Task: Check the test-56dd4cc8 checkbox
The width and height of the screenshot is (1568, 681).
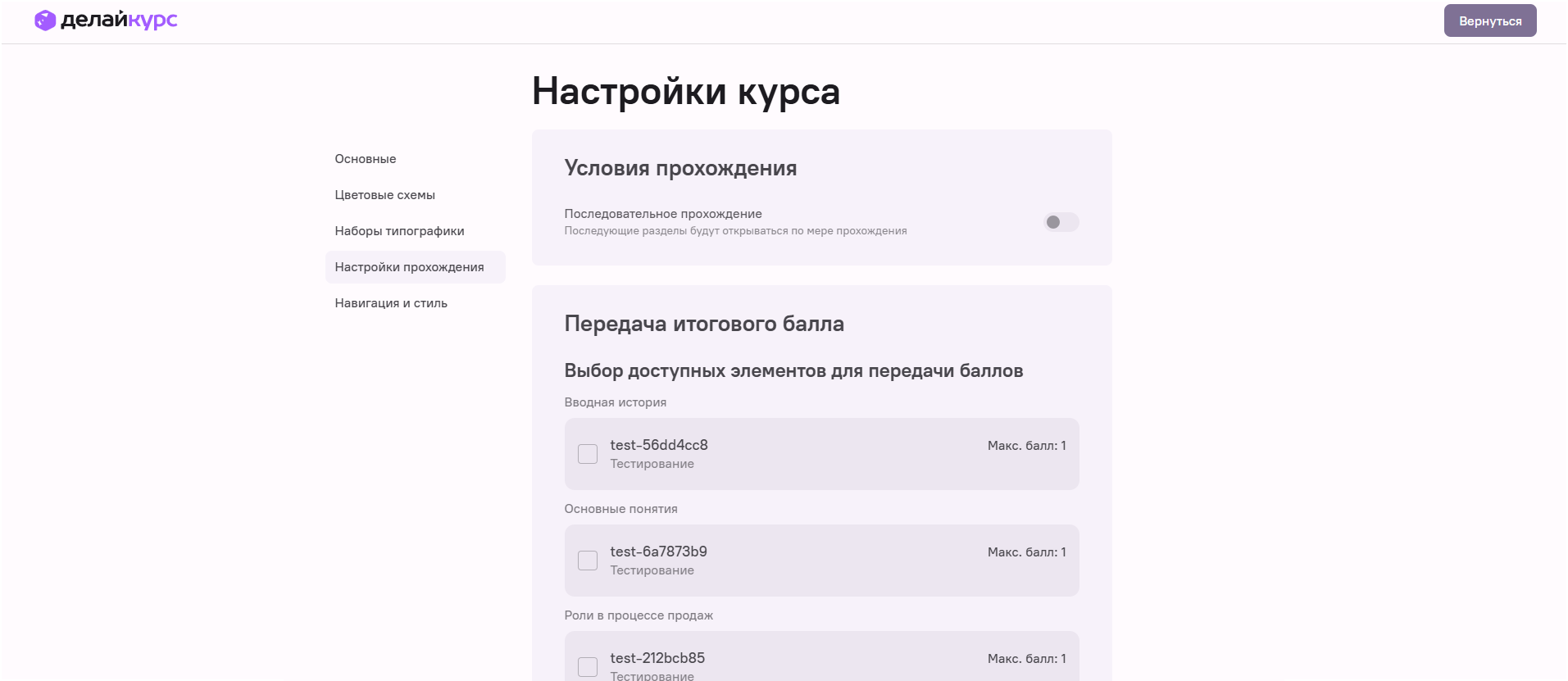Action: pos(588,454)
